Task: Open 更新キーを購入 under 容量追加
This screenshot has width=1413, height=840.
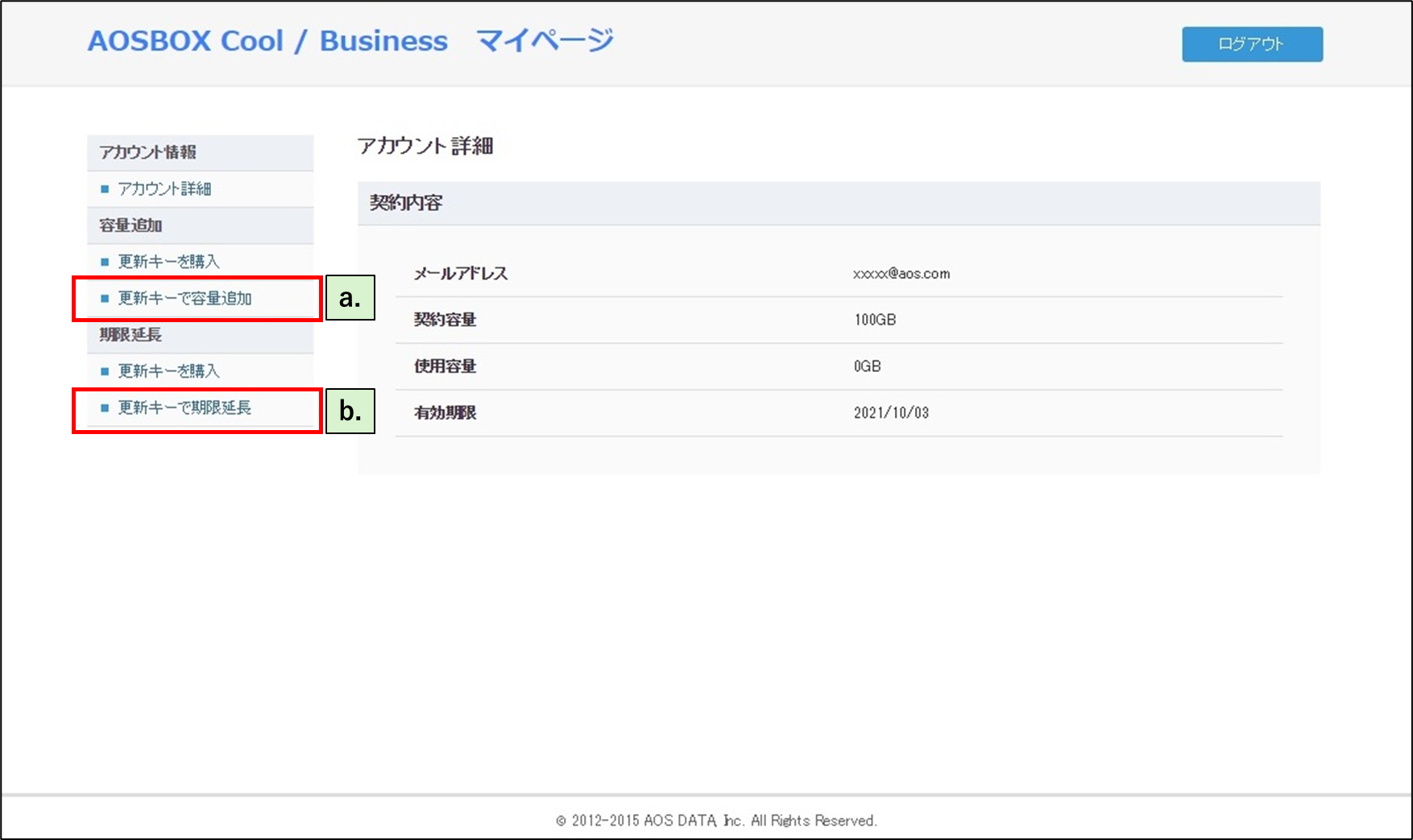Action: click(x=168, y=262)
